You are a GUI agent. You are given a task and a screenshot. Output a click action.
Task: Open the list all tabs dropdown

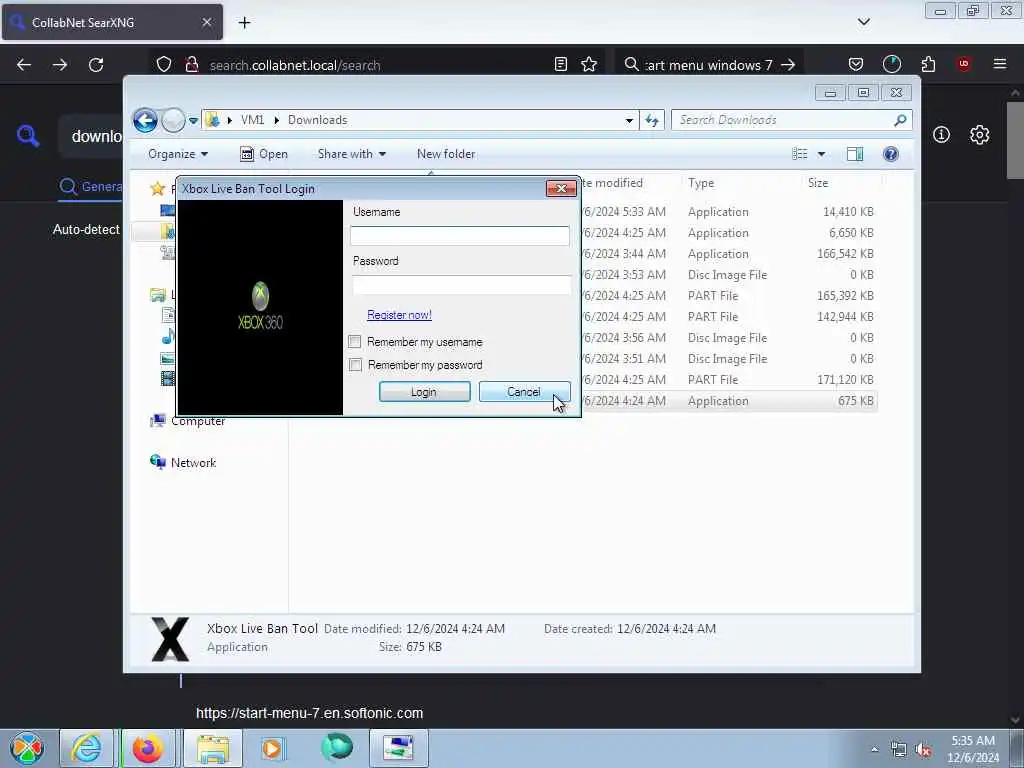[863, 22]
